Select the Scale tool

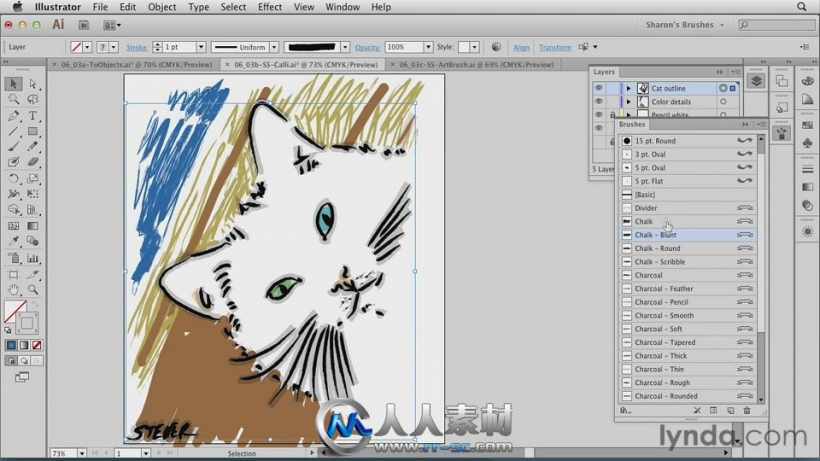coord(33,179)
